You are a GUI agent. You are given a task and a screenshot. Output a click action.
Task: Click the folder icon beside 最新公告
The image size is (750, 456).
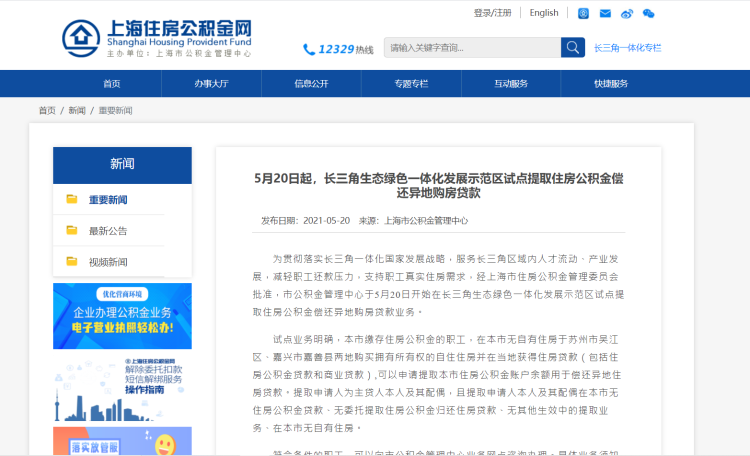point(72,230)
